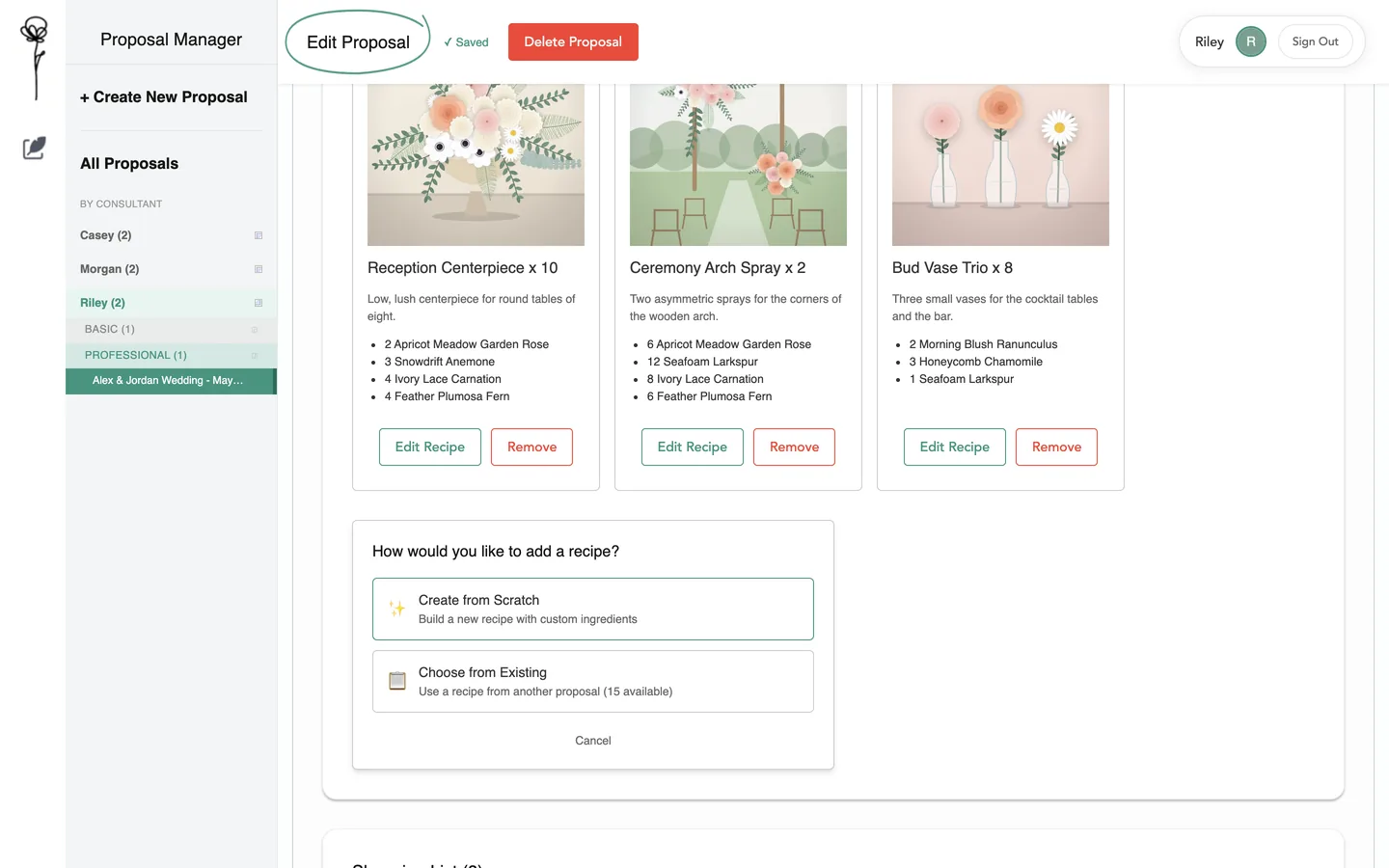Open the edit-note icon in the left rail
The width and height of the screenshot is (1389, 868).
34,148
